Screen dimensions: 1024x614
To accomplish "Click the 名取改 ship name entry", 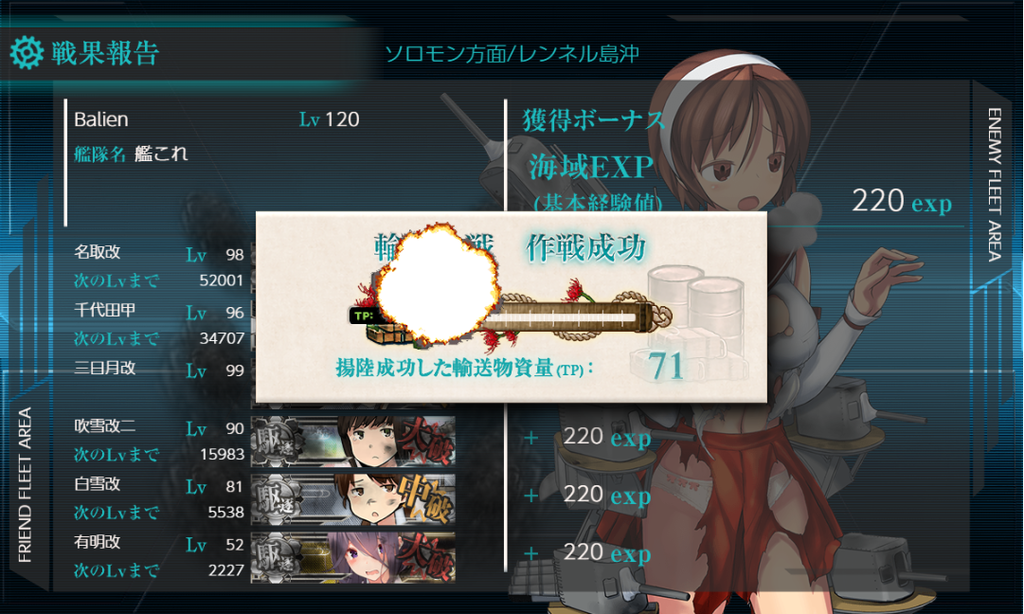I will click(x=97, y=251).
